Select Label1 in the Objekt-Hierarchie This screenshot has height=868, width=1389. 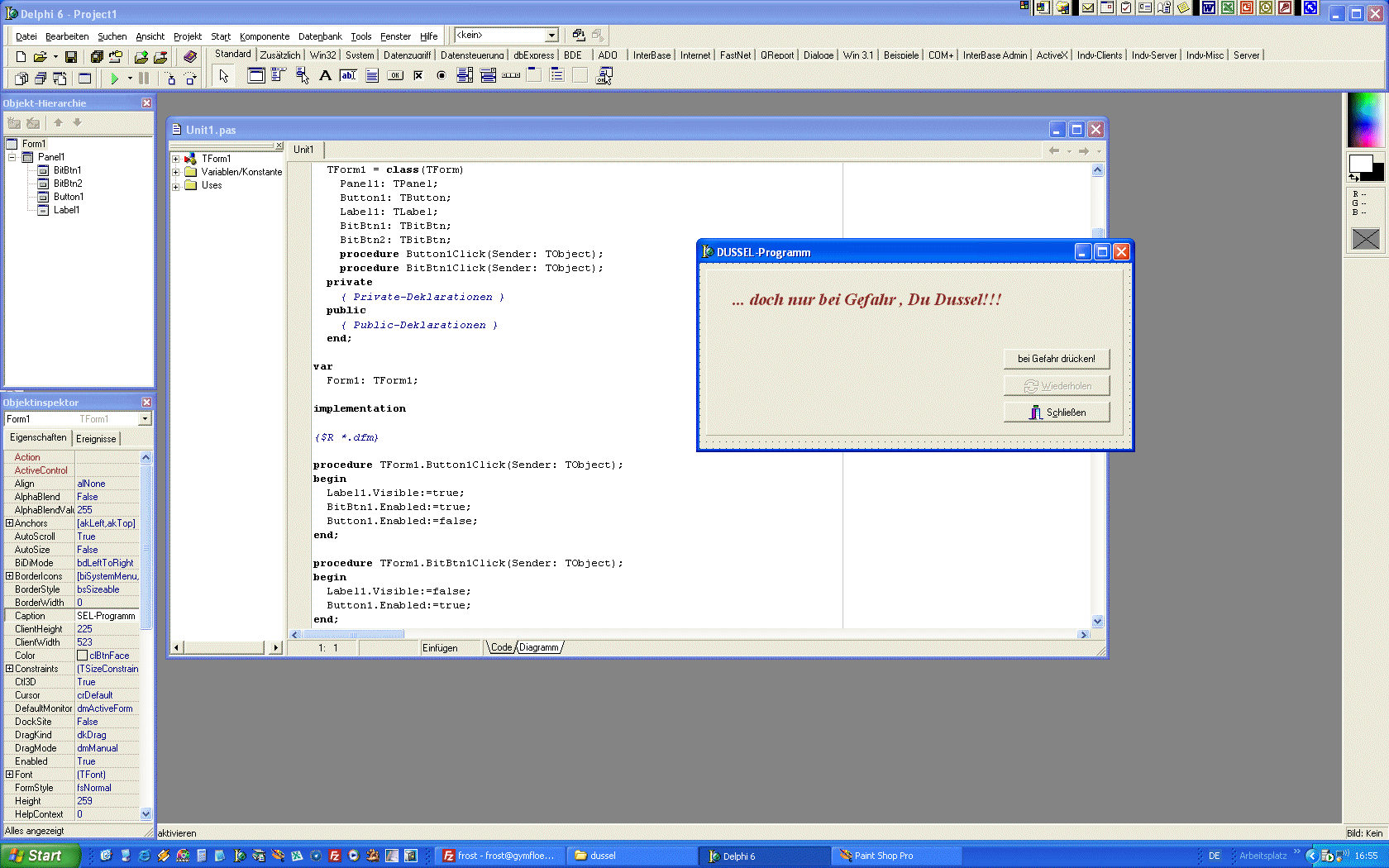tap(66, 210)
